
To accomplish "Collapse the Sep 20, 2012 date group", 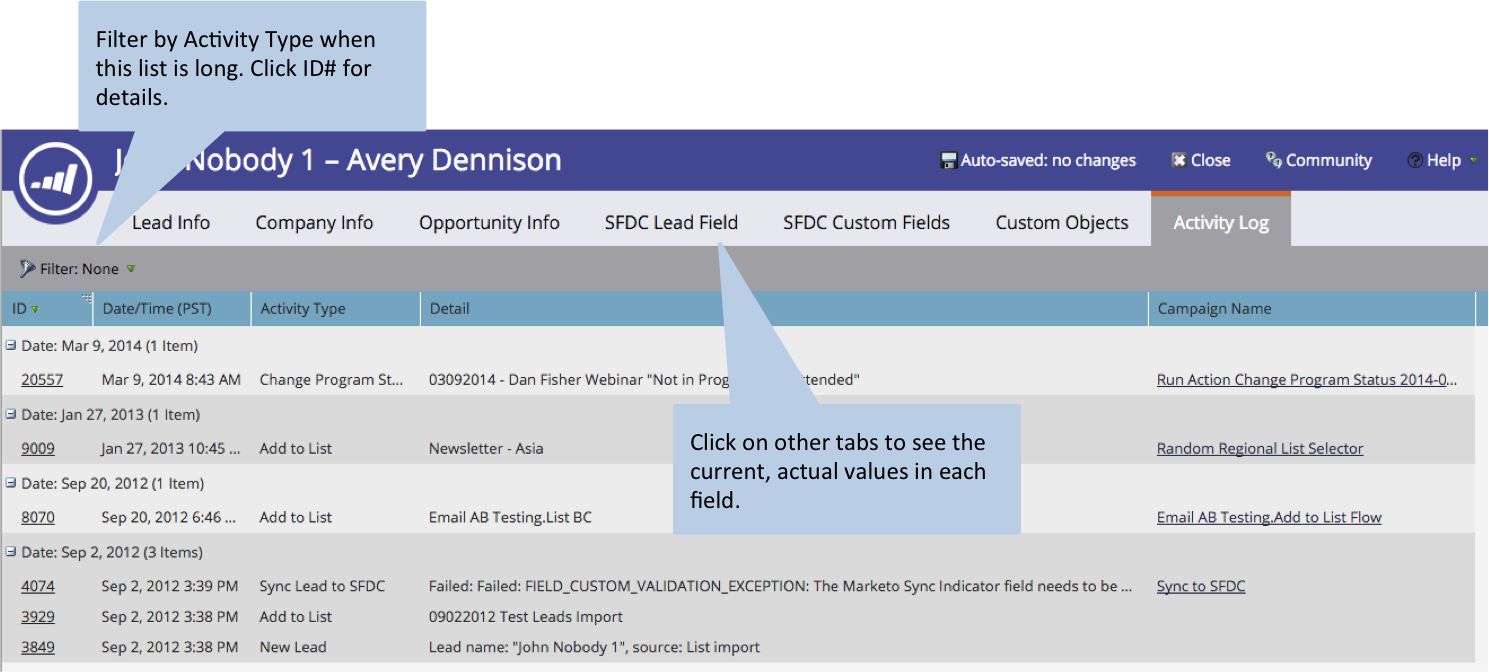I will coord(11,483).
